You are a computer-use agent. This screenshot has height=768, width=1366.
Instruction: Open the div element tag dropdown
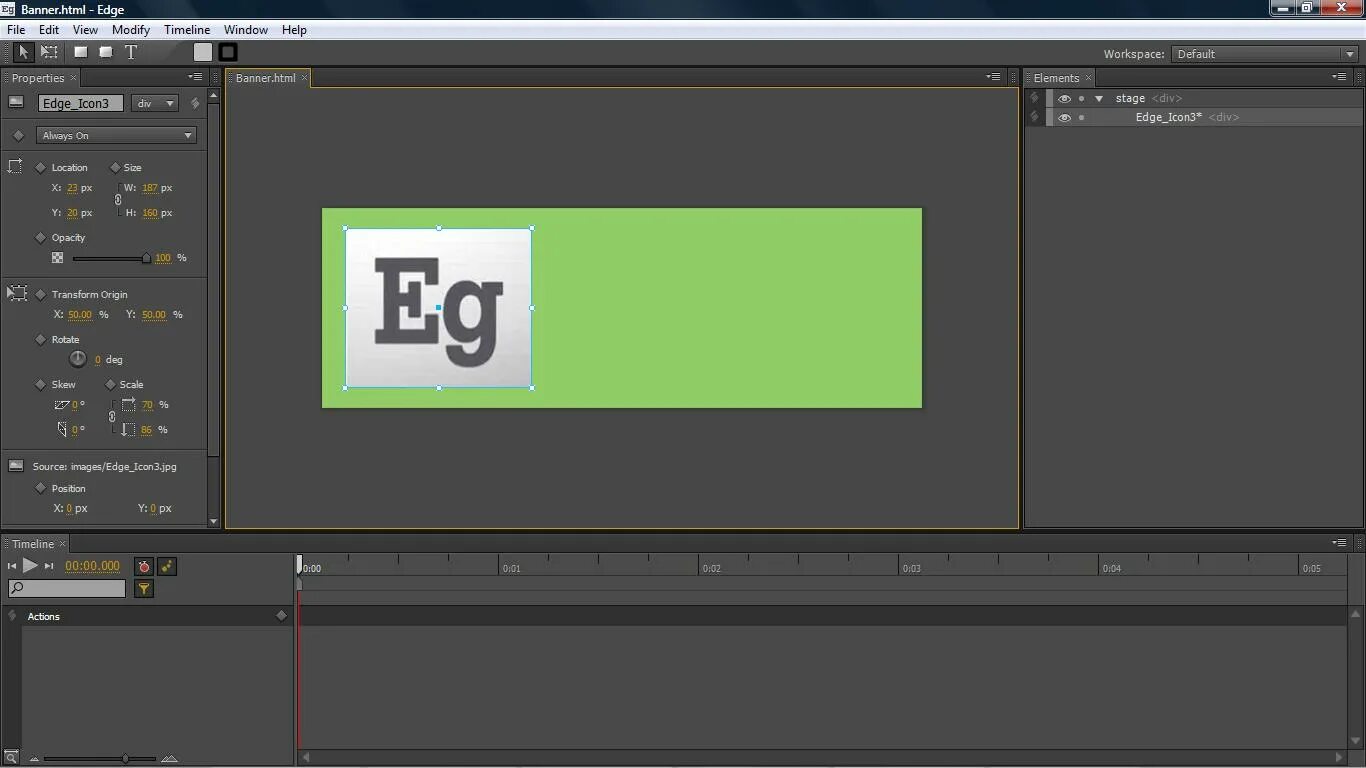[x=156, y=103]
